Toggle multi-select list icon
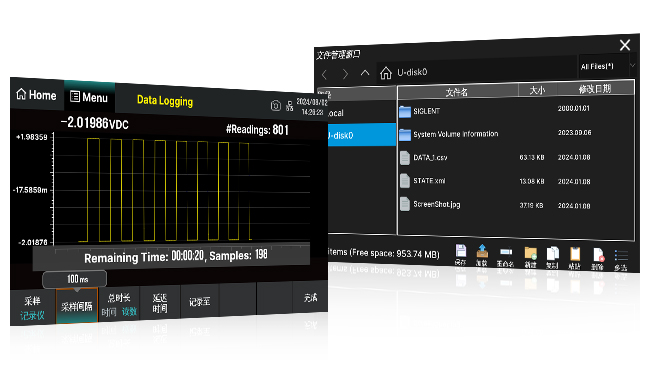This screenshot has height=380, width=650. click(x=621, y=255)
